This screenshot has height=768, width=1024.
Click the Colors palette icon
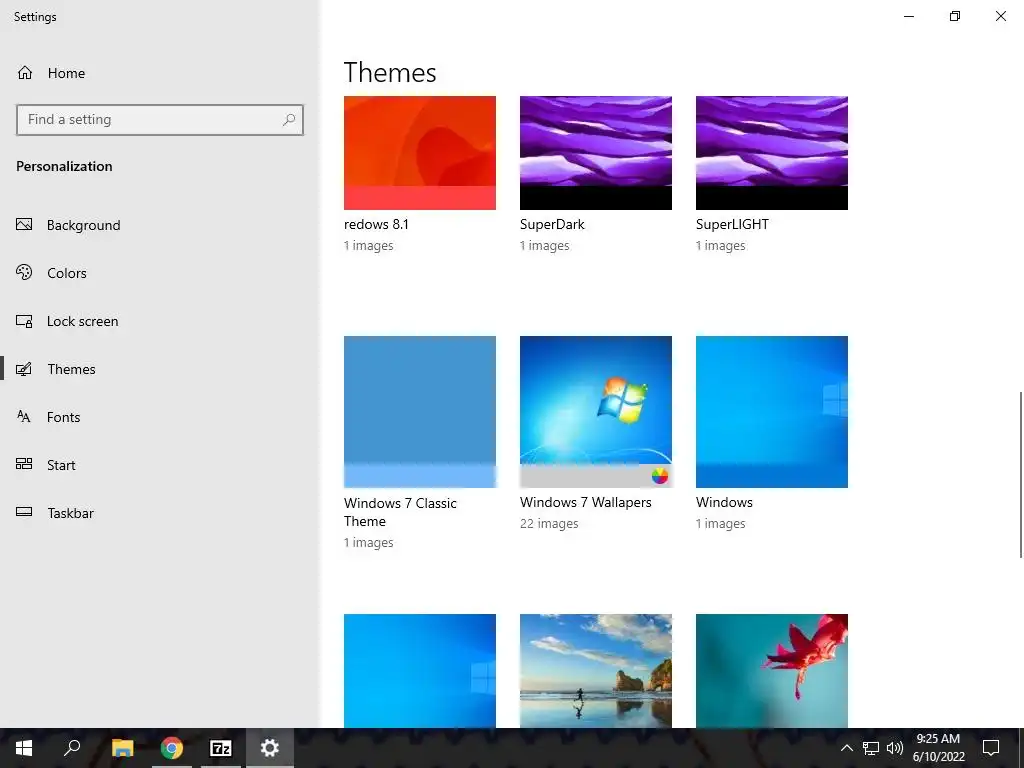click(x=24, y=272)
